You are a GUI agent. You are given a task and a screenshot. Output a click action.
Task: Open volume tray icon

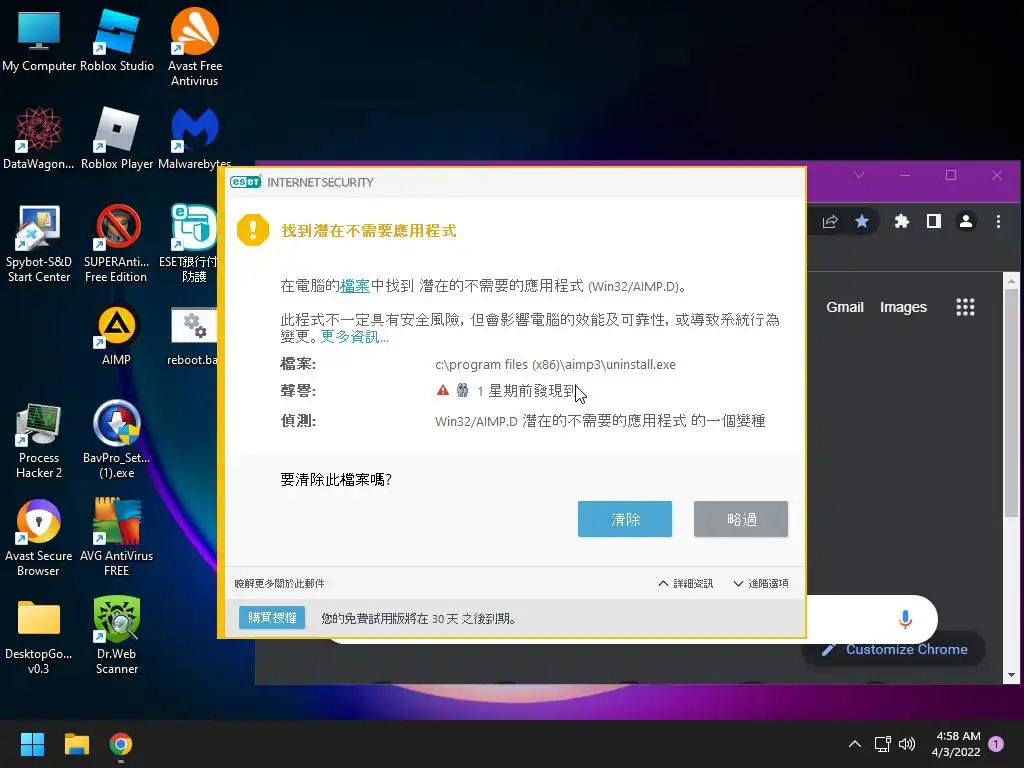point(907,744)
